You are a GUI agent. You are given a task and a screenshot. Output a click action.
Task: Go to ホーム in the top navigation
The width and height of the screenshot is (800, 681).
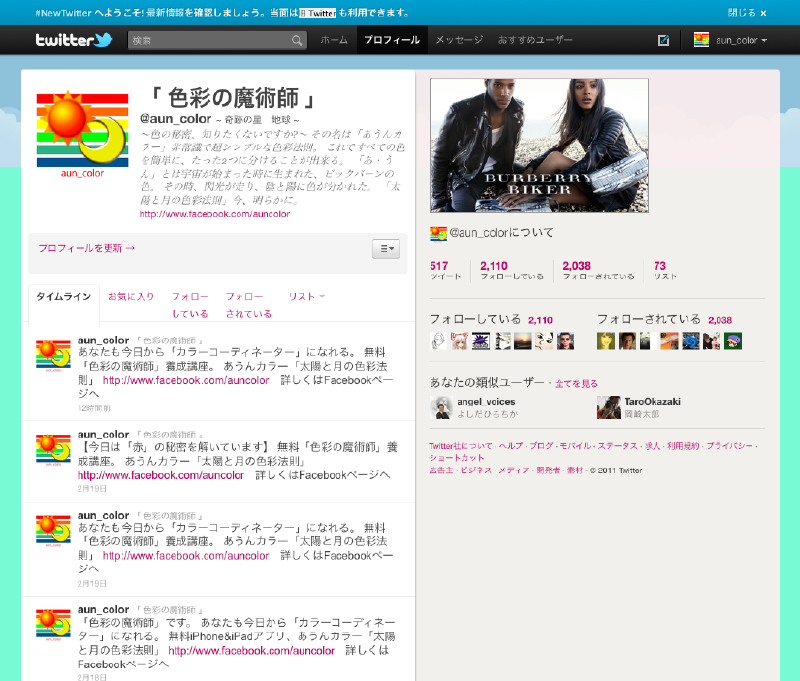tap(334, 40)
